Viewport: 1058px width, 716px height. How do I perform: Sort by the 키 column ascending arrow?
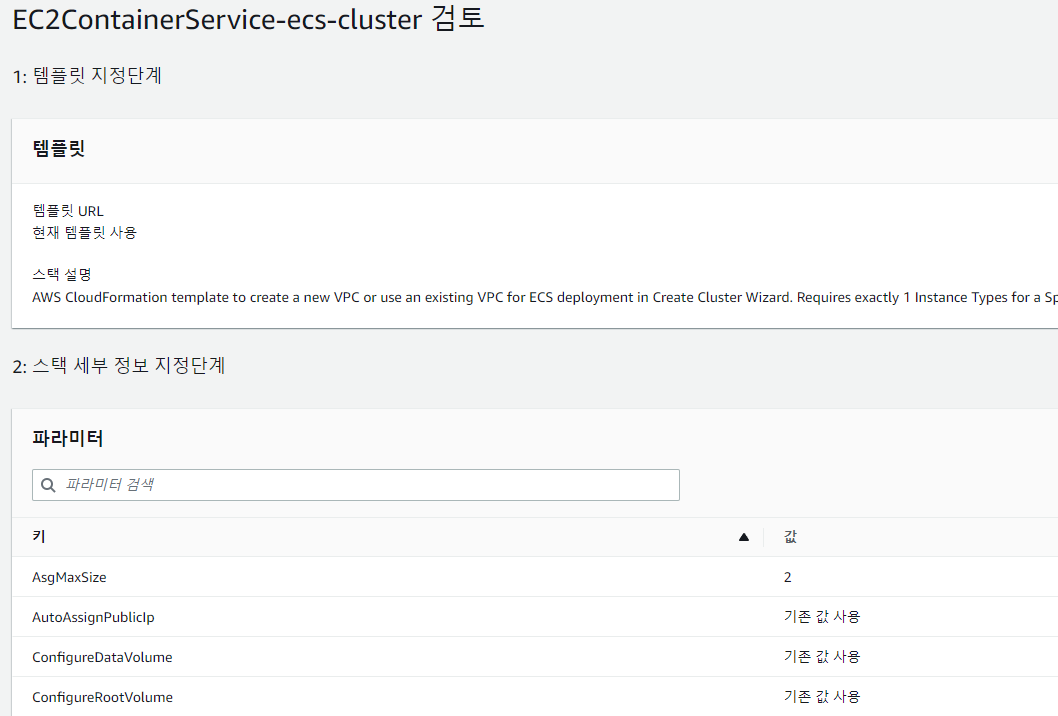[744, 537]
